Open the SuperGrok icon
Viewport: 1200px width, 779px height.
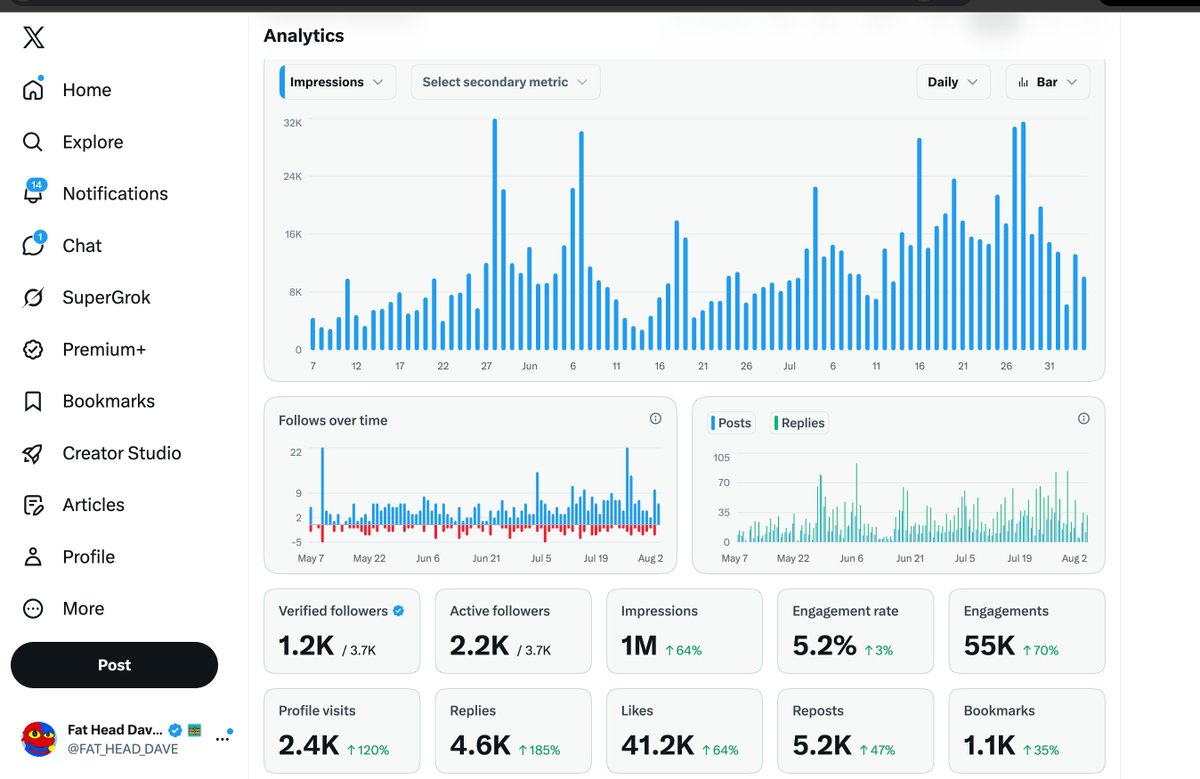coord(33,297)
